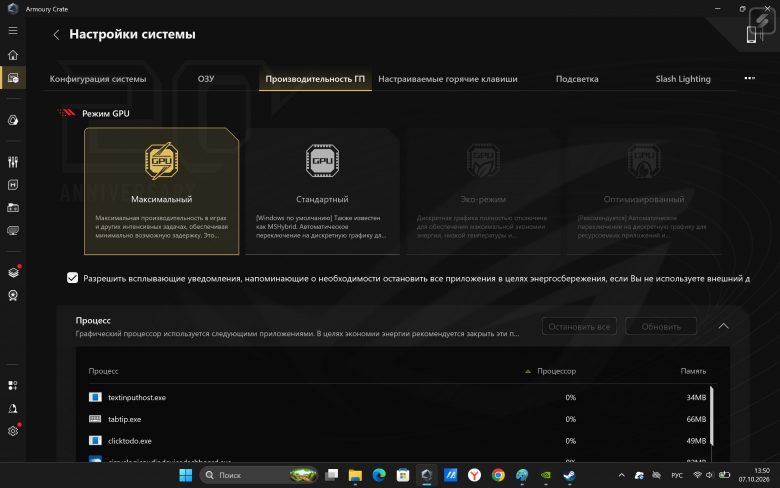Open the Настраиваемые горячие клавиши tab

point(448,79)
